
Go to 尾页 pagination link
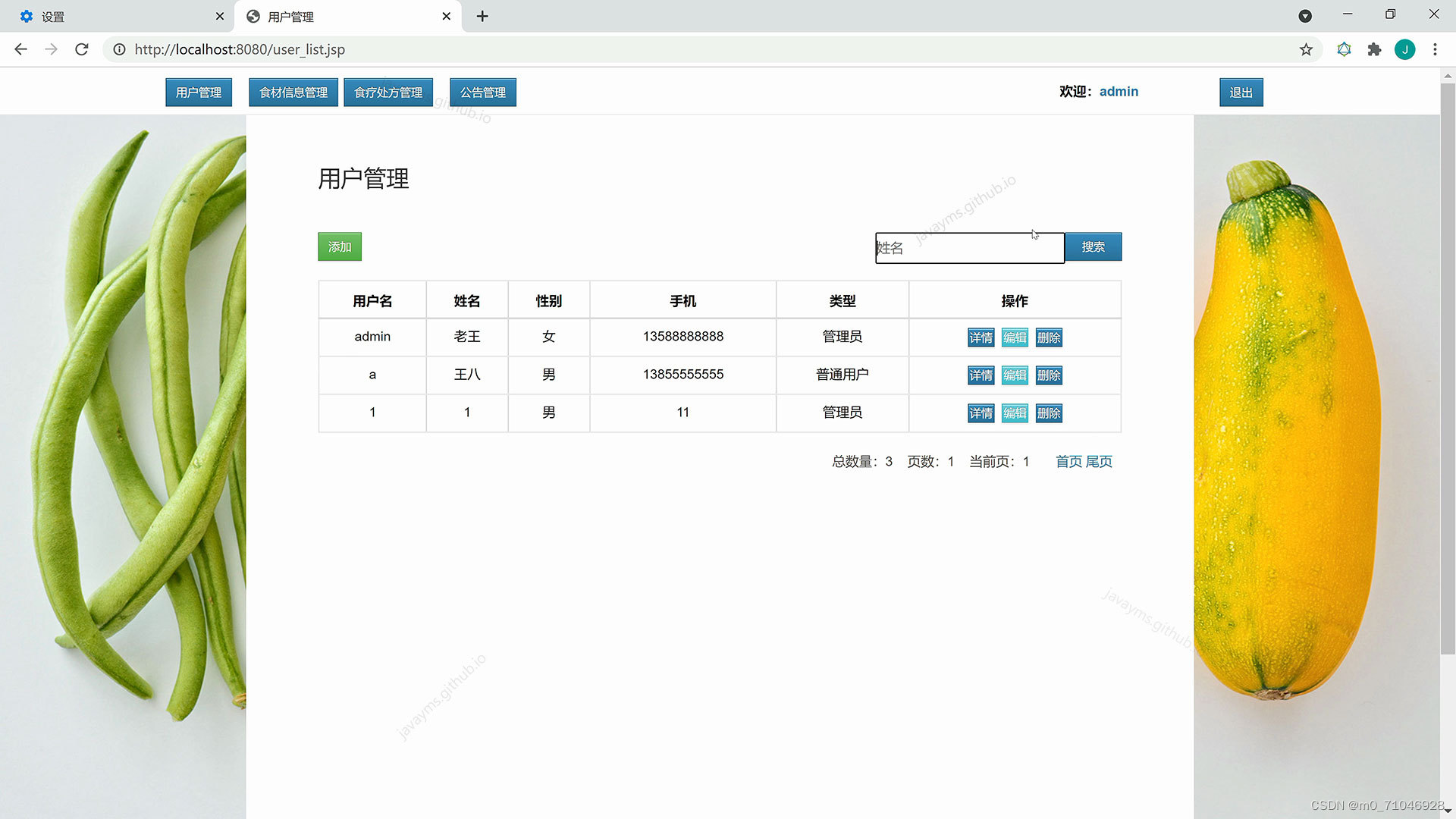(1099, 462)
